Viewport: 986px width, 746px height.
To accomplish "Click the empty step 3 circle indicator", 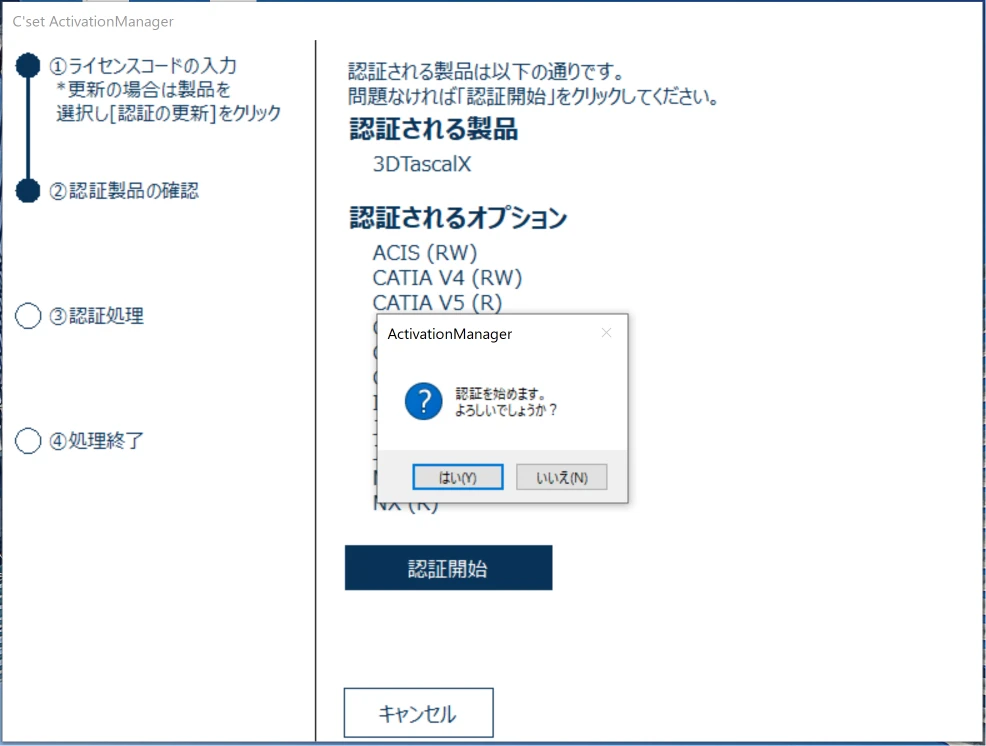I will 29,316.
